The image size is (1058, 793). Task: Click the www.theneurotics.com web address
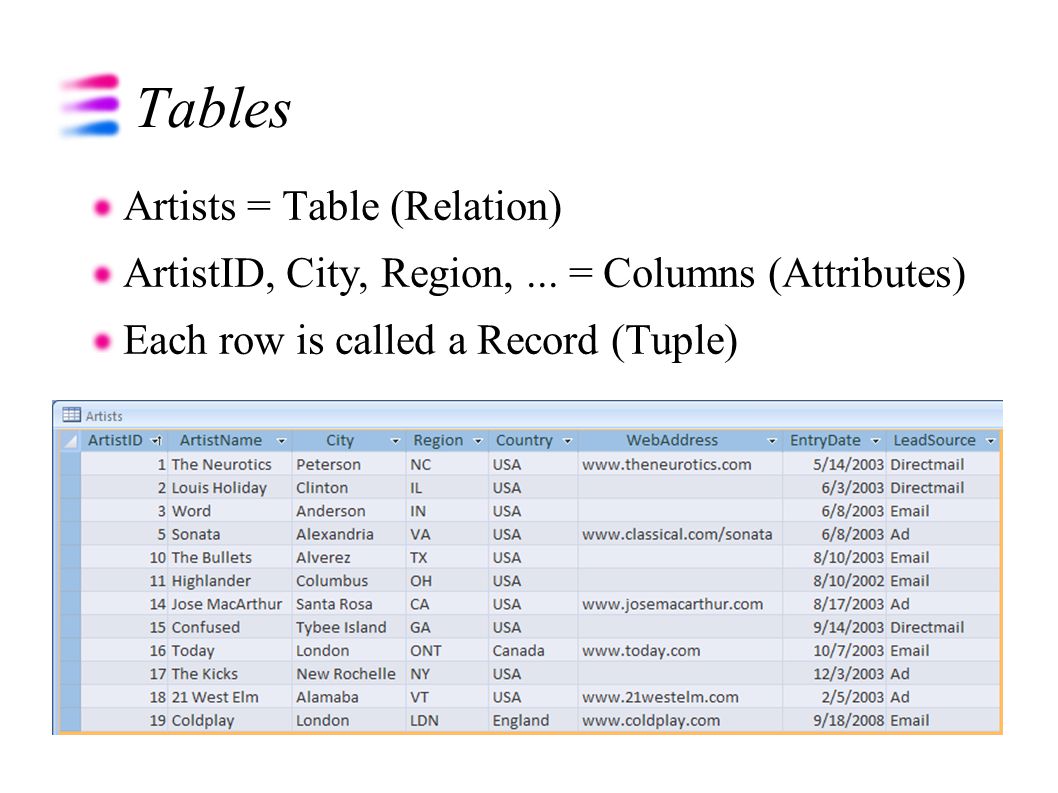coord(667,464)
